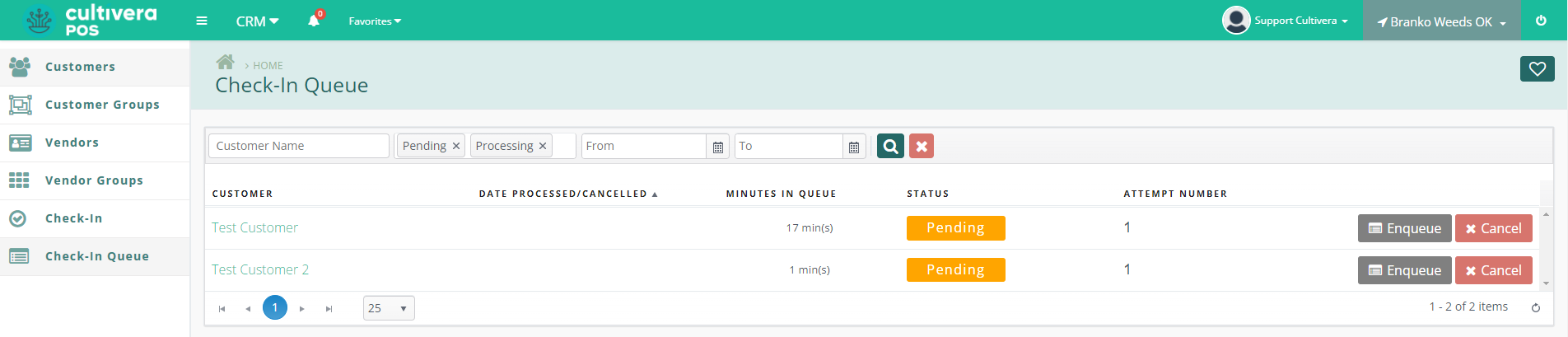Go to the first page arrow

(x=222, y=308)
